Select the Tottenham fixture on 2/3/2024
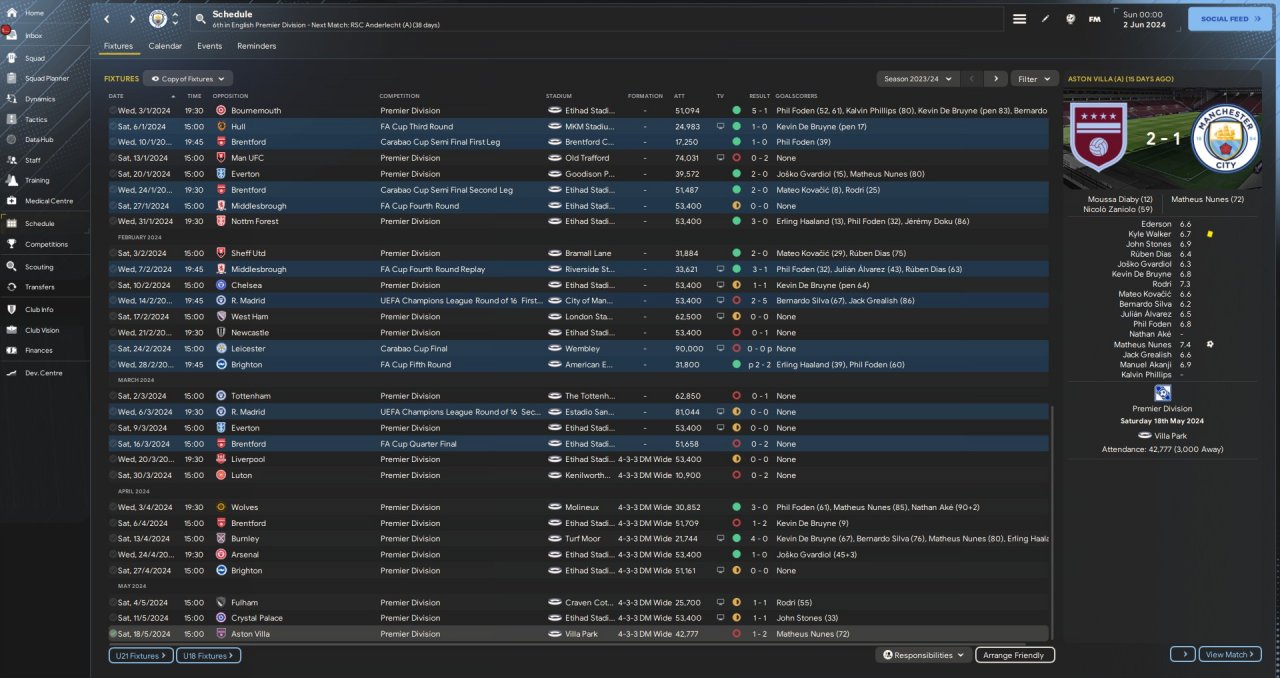Viewport: 1280px width, 678px height. pos(579,396)
